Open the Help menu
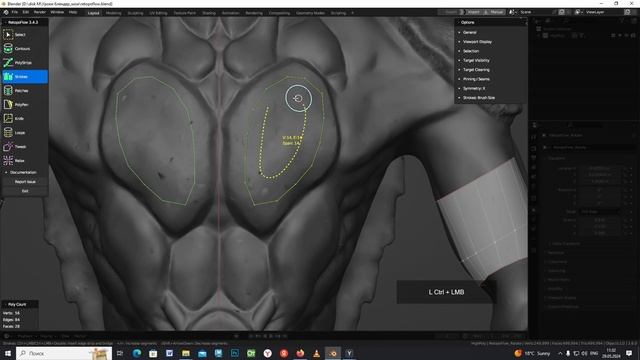Screen dimensions: 640x360 (73, 12)
